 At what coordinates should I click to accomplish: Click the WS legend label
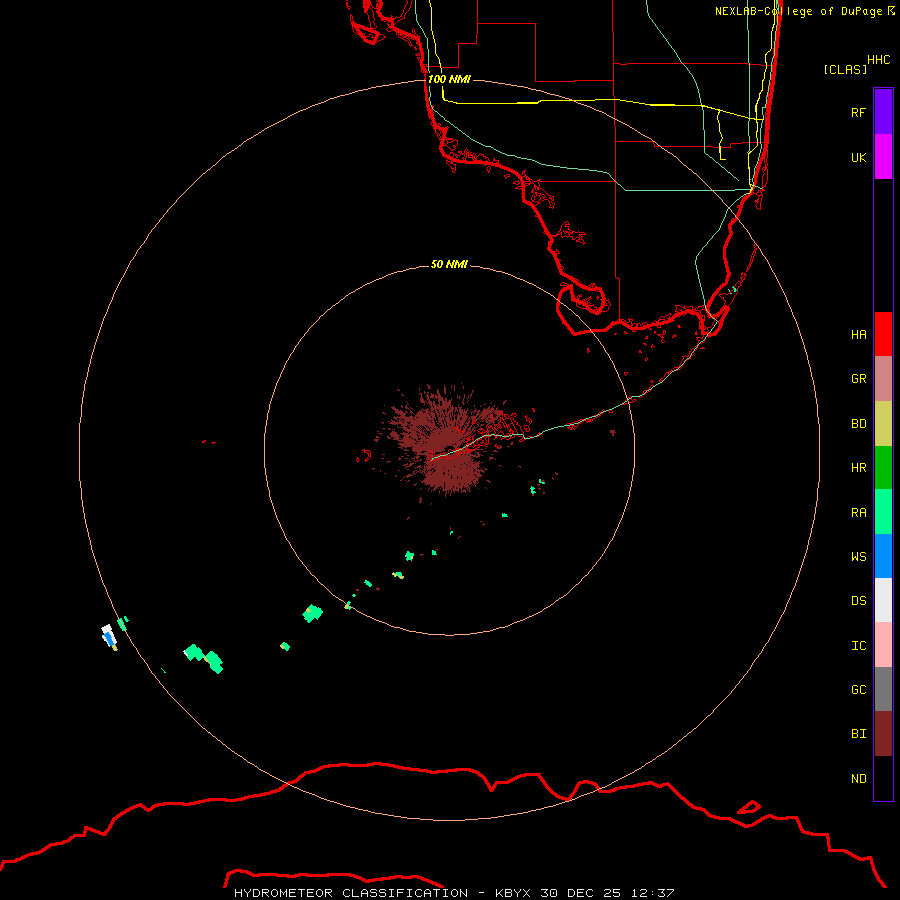click(x=858, y=556)
